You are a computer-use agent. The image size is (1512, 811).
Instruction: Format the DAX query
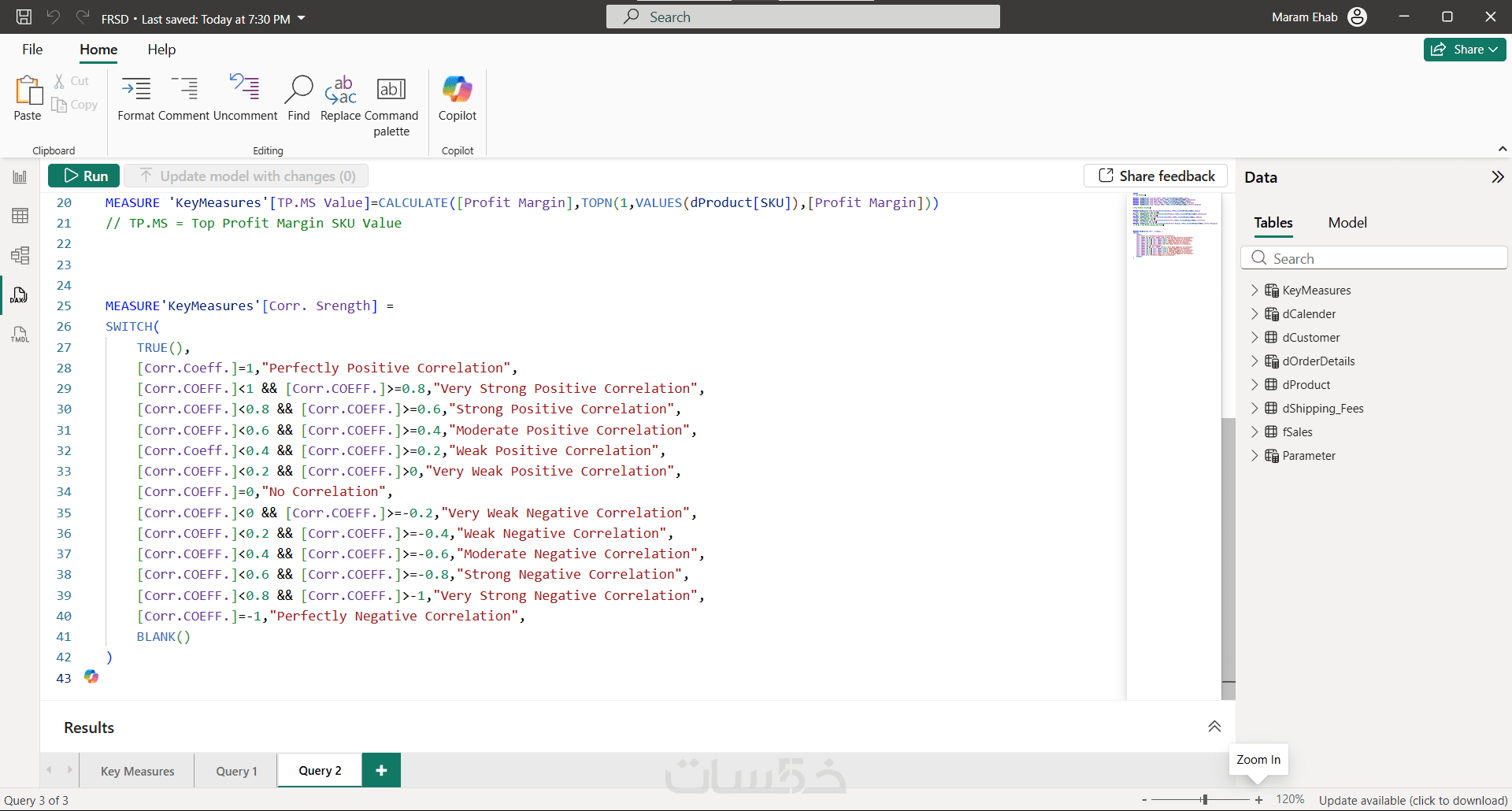[x=136, y=98]
